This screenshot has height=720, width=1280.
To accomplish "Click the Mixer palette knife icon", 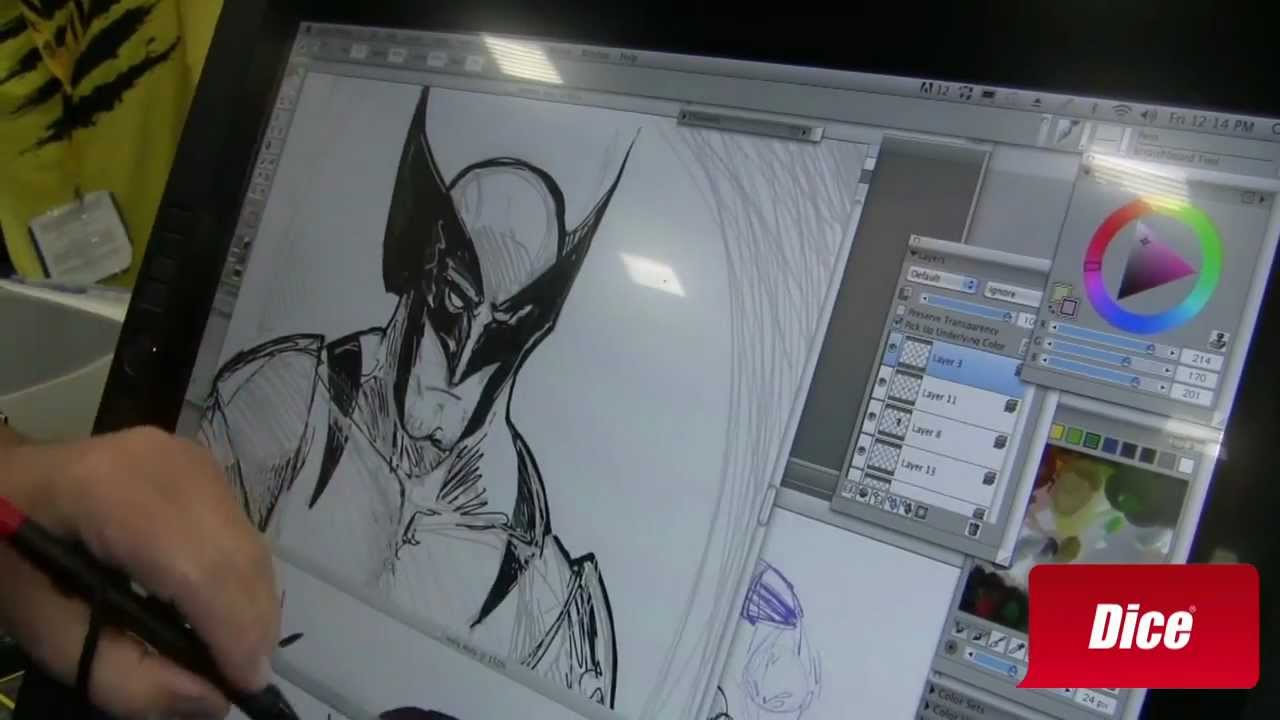I will 998,642.
